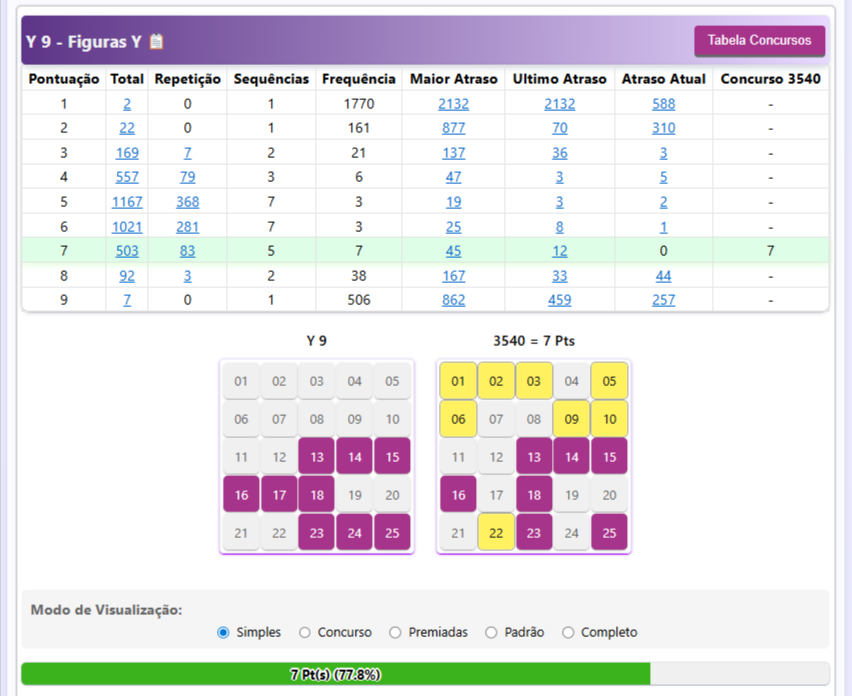Open the Tabela Concursos button
852x696 pixels.
coord(759,40)
